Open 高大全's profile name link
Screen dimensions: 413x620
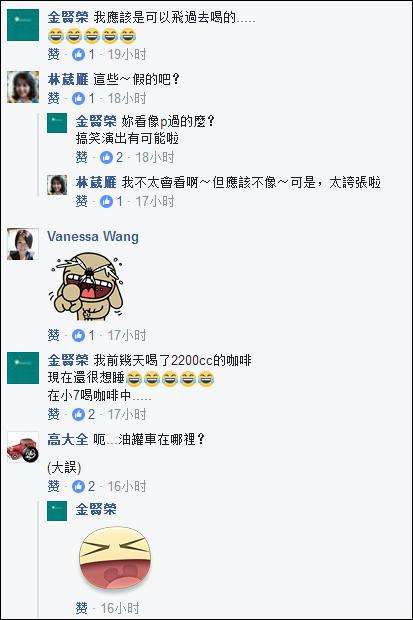68,439
